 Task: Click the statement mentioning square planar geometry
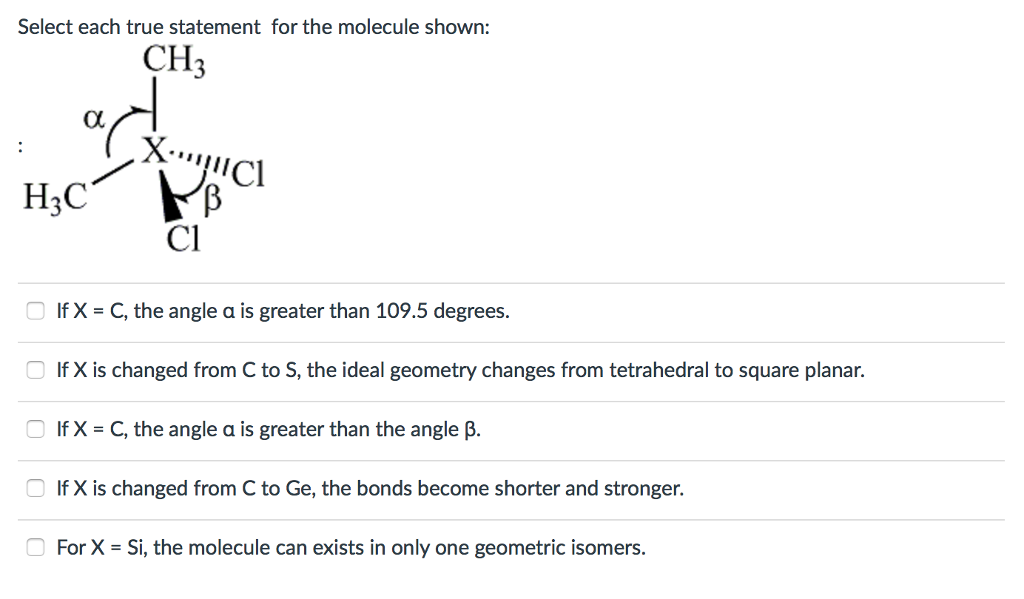click(460, 370)
